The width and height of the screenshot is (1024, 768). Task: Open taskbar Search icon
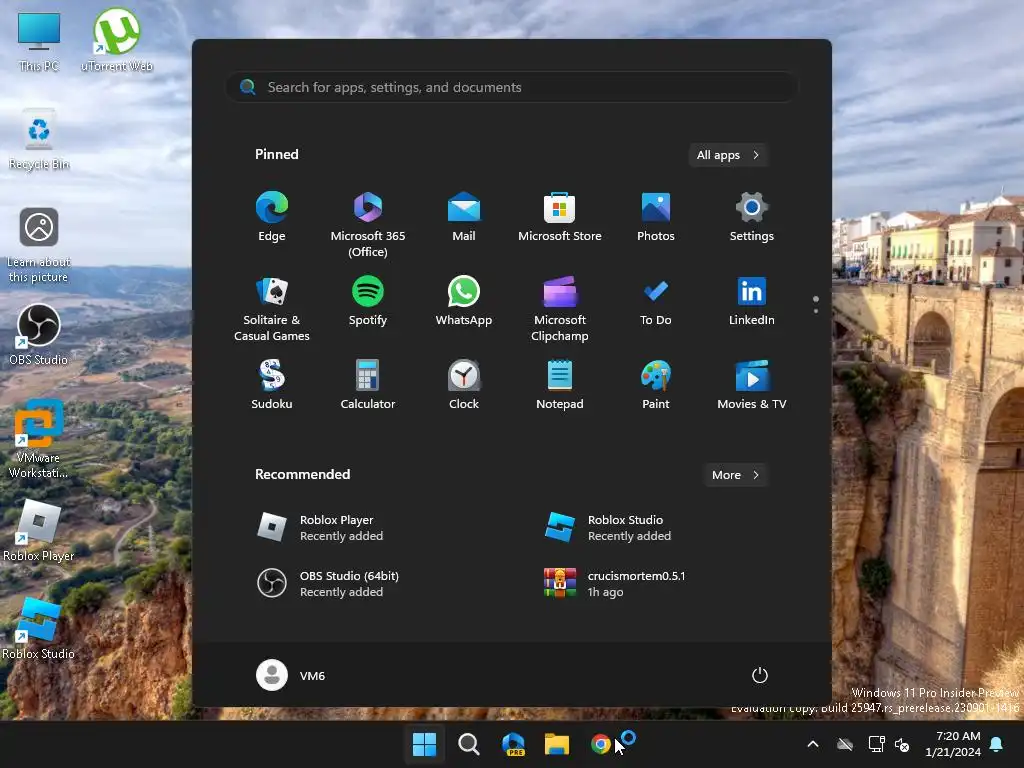468,743
